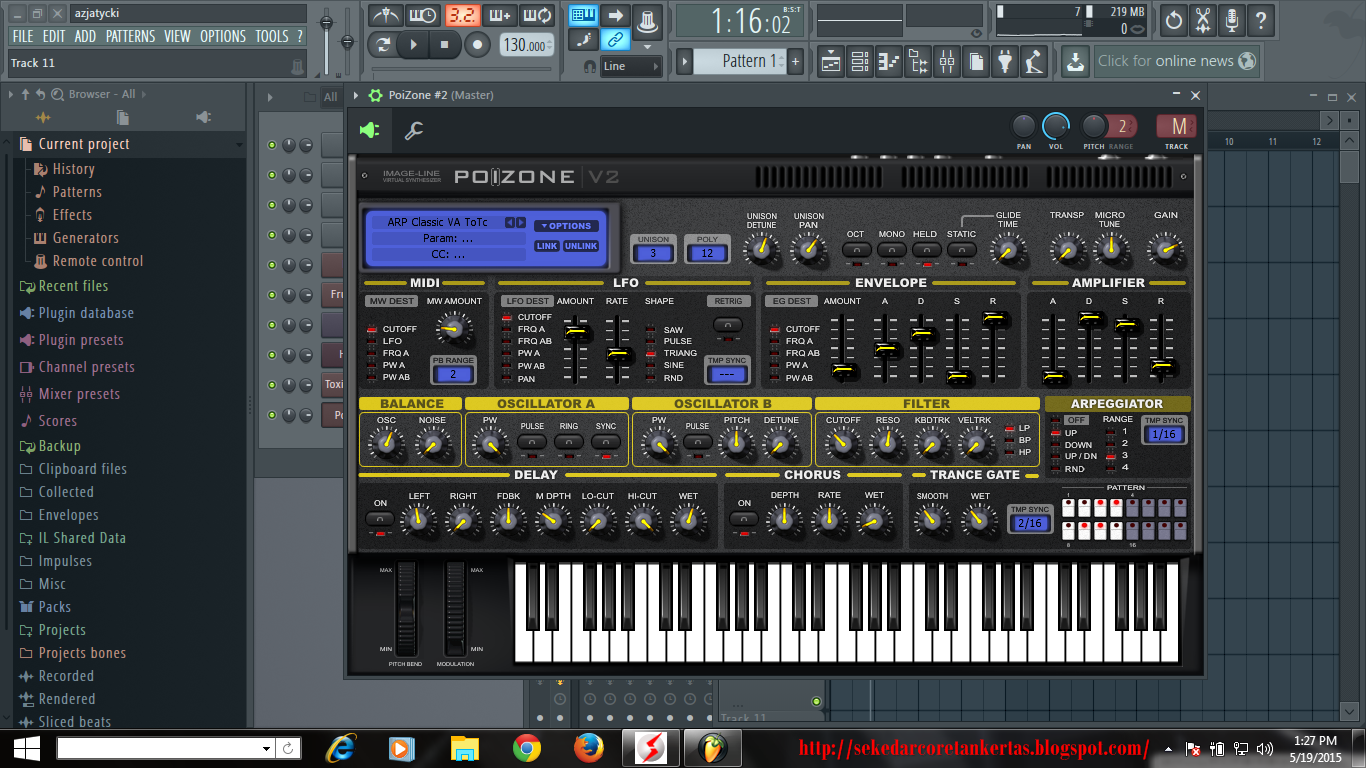
Task: Open the plugin picker plug icon
Action: click(x=1005, y=61)
